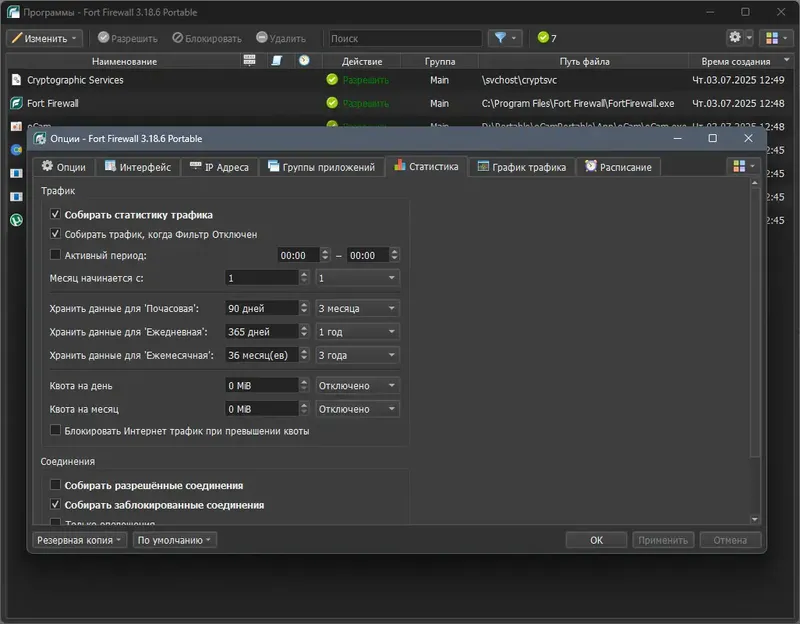Screen dimensions: 800x624
Task: Enable Собирать разрешённые соединения checkbox
Action: tap(55, 484)
